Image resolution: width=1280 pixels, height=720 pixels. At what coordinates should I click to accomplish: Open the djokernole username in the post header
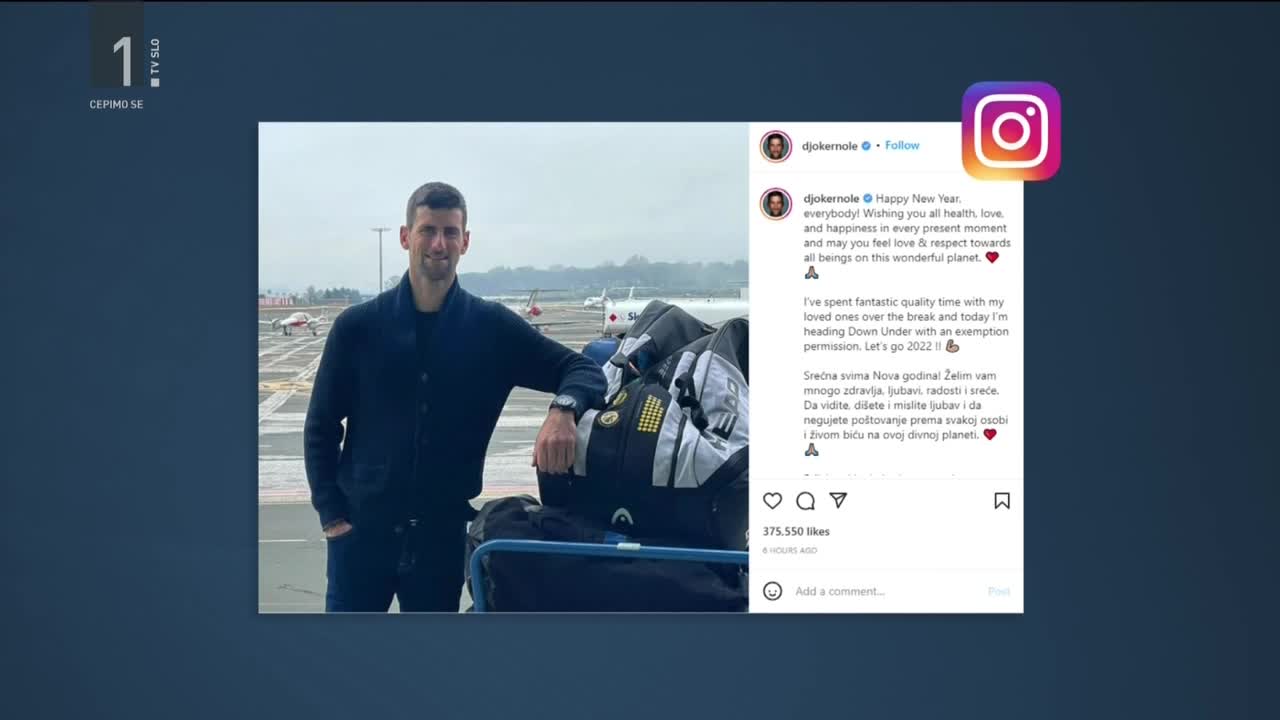[830, 146]
